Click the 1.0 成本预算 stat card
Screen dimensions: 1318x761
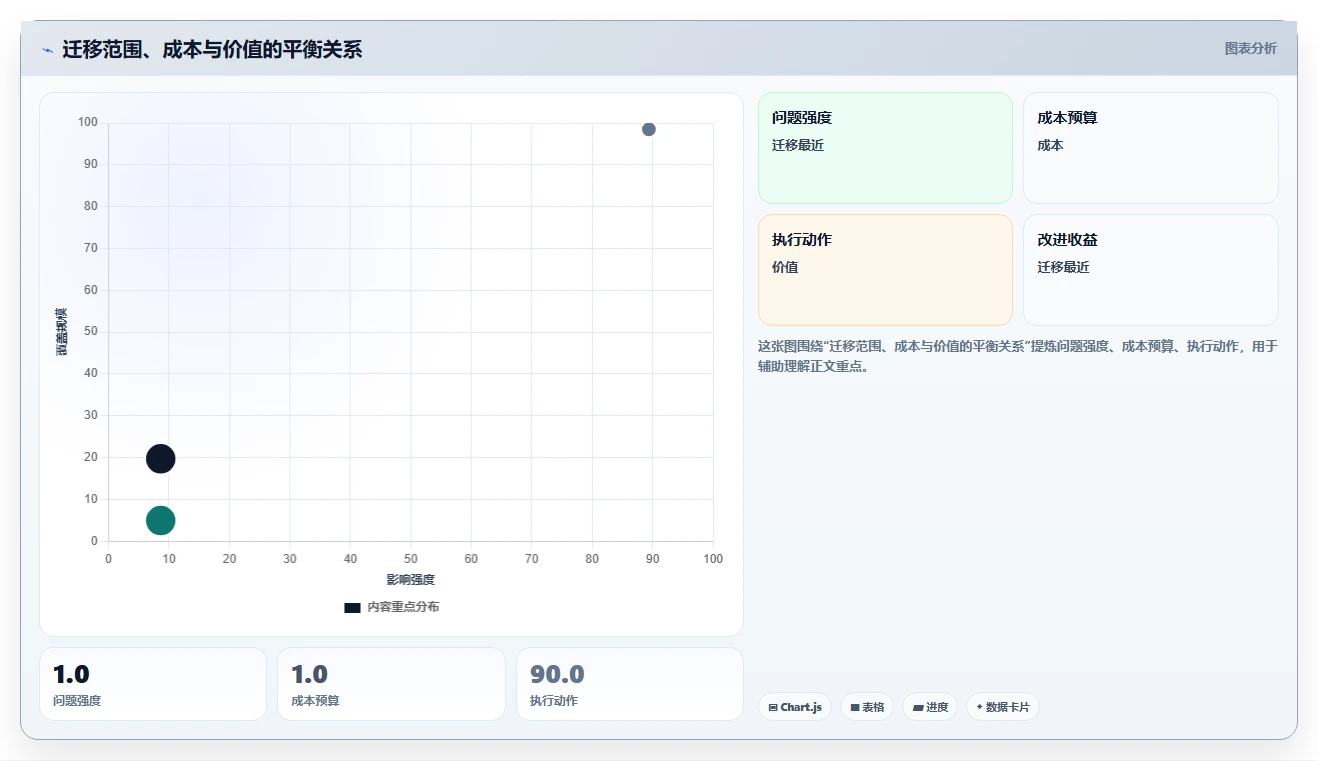click(x=391, y=684)
